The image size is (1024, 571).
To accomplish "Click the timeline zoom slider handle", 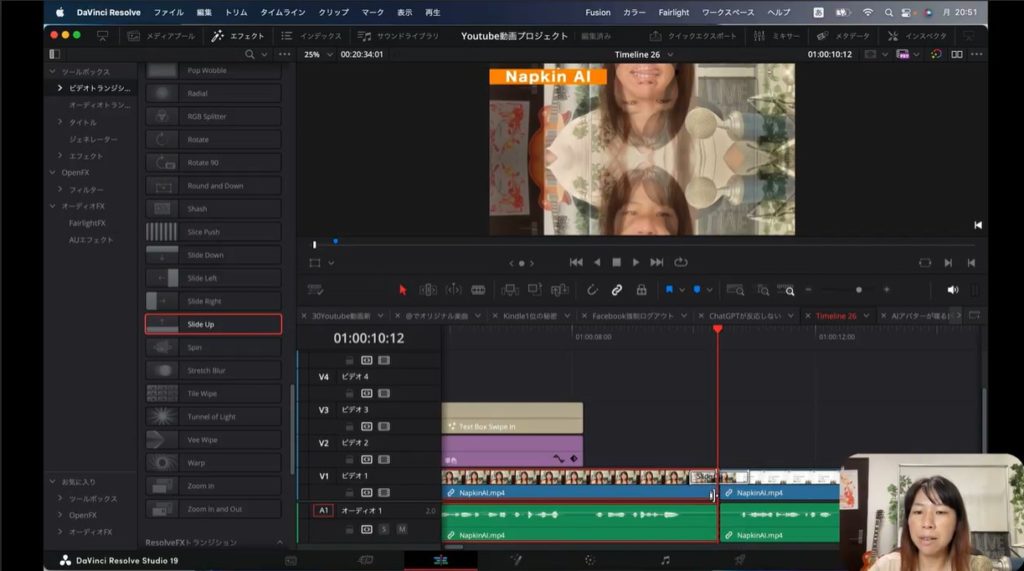I will pyautogui.click(x=858, y=290).
